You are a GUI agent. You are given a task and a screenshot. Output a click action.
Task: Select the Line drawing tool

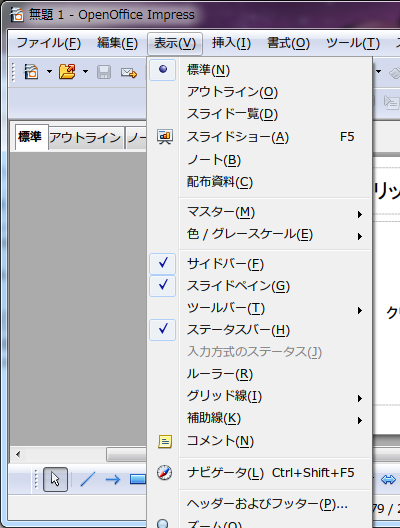tap(88, 480)
